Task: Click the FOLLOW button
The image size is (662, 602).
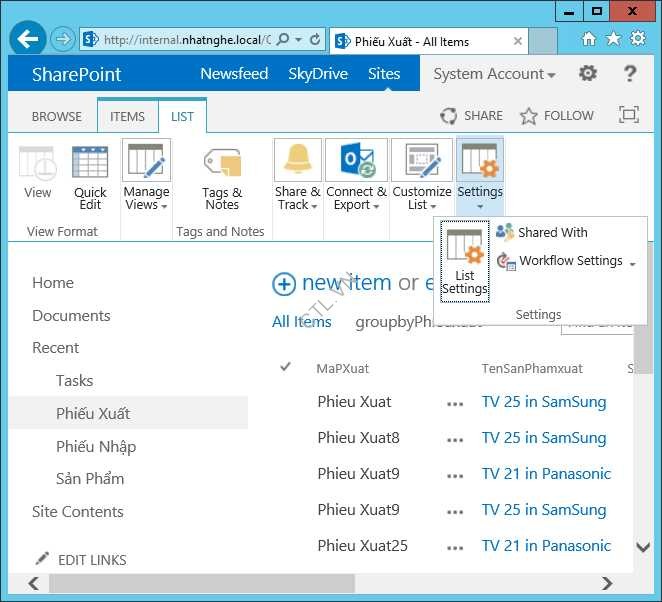Action: [x=557, y=116]
